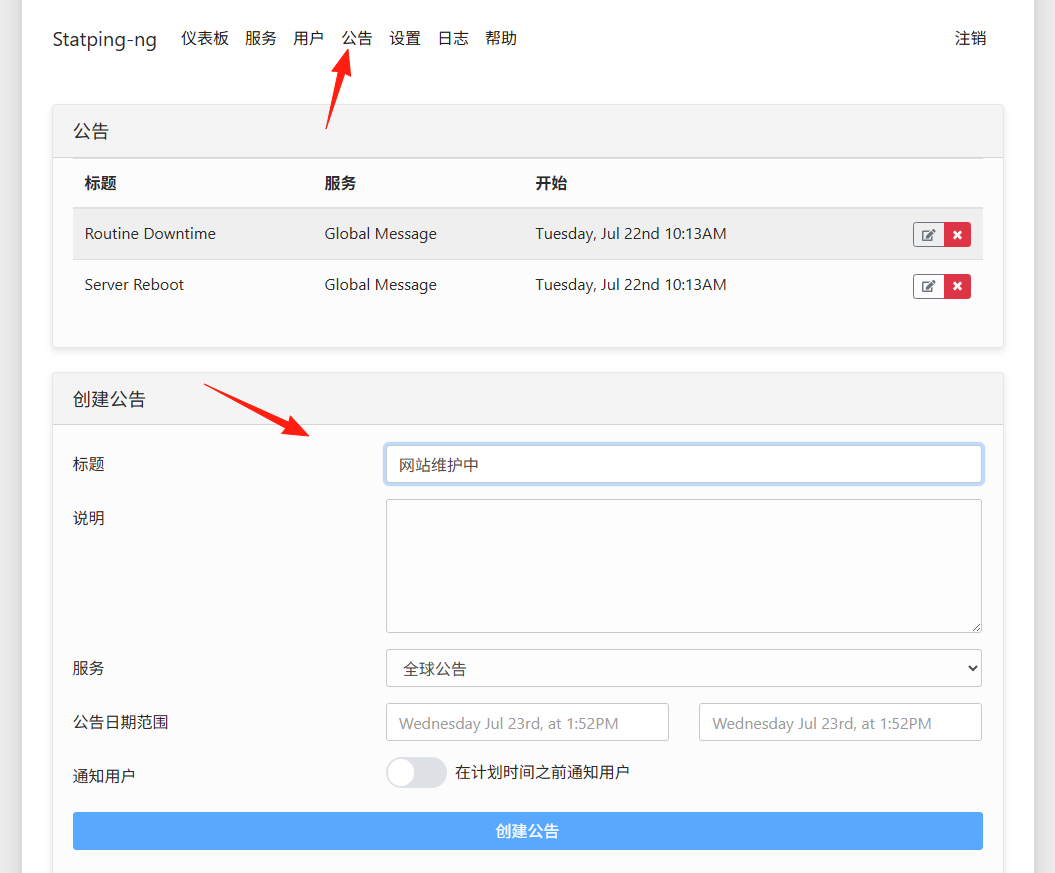This screenshot has width=1055, height=873.
Task: Click the 服务 column header in table
Action: (x=340, y=183)
